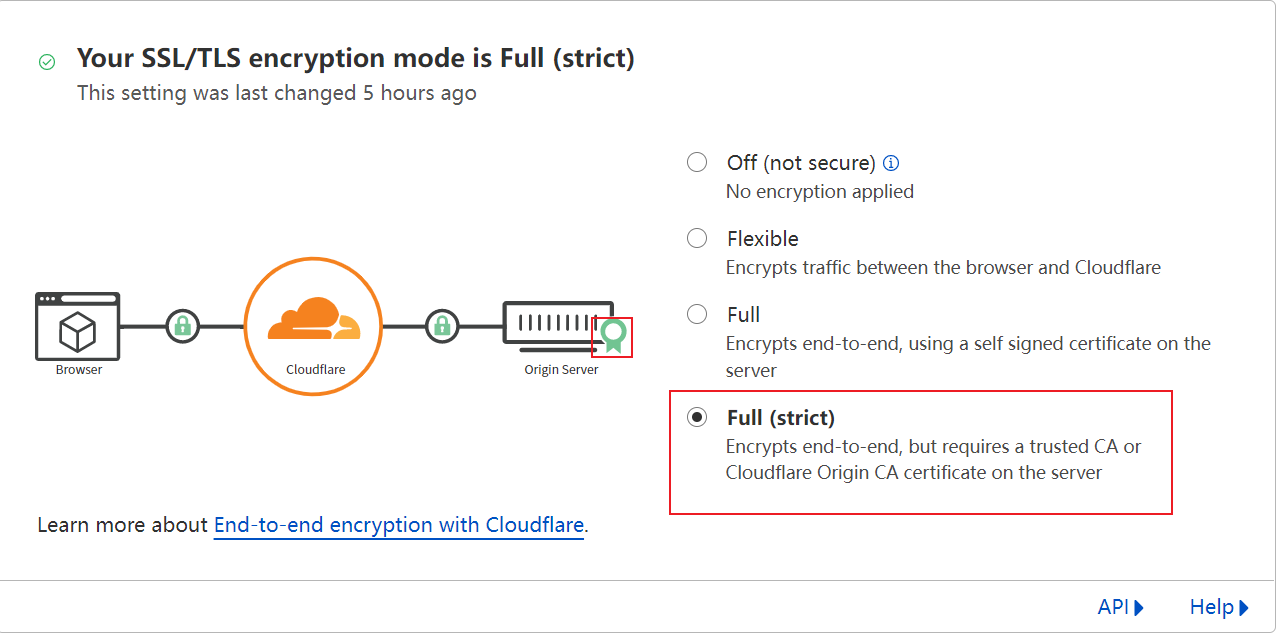Select the Full (strict) radio button
Screen dimensions: 1288x643
(697, 417)
